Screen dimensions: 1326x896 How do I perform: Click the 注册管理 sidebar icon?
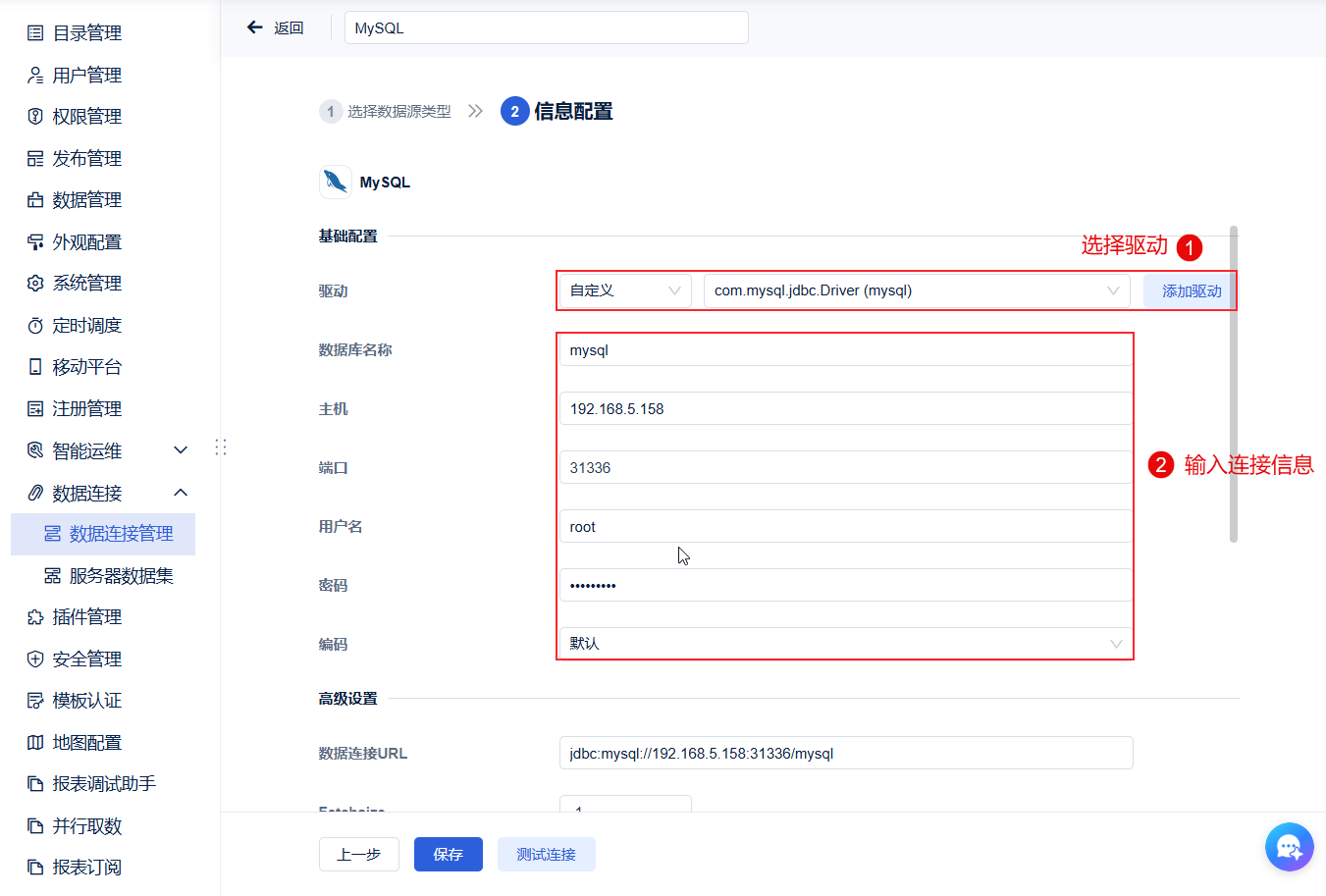pos(35,408)
